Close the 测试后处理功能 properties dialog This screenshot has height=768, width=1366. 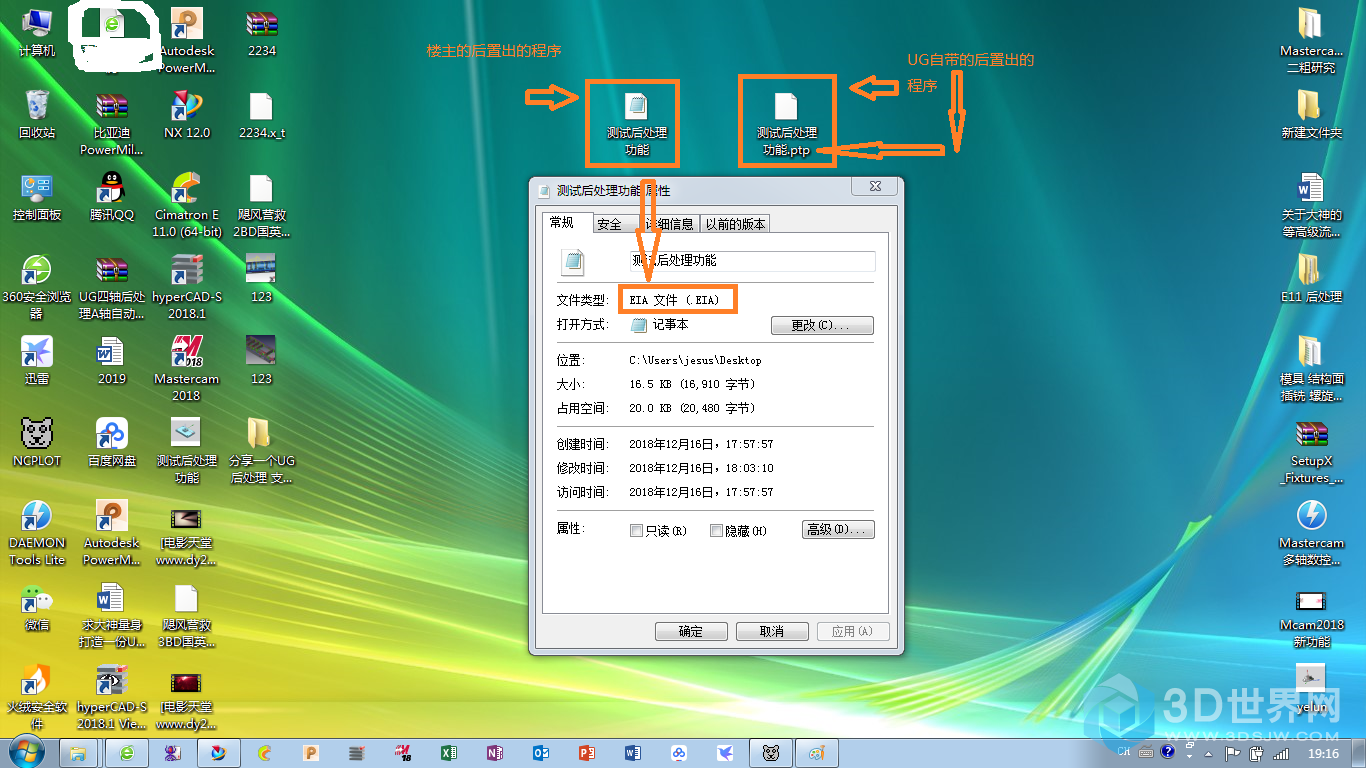point(875,187)
